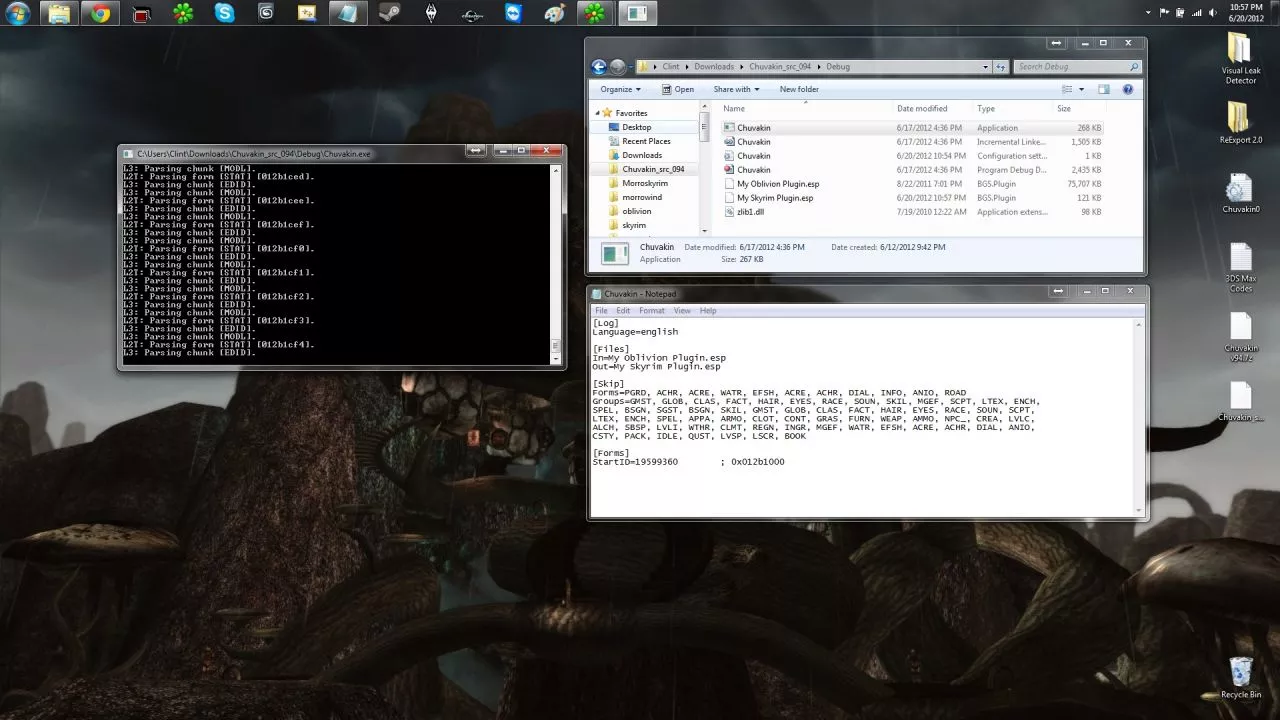Open the Notepad Format menu
The height and width of the screenshot is (720, 1280).
point(652,311)
